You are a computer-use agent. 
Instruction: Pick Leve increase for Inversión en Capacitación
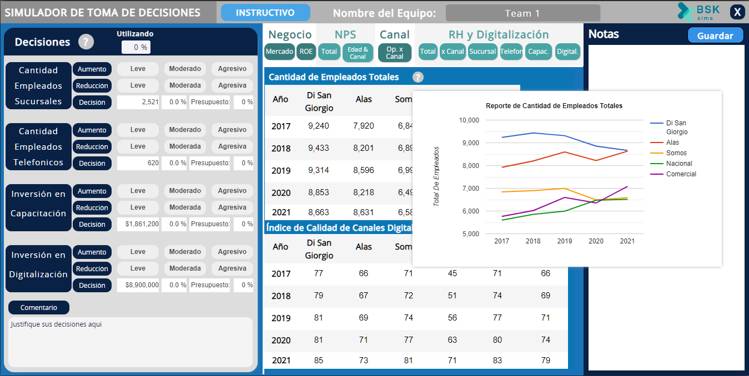[138, 191]
